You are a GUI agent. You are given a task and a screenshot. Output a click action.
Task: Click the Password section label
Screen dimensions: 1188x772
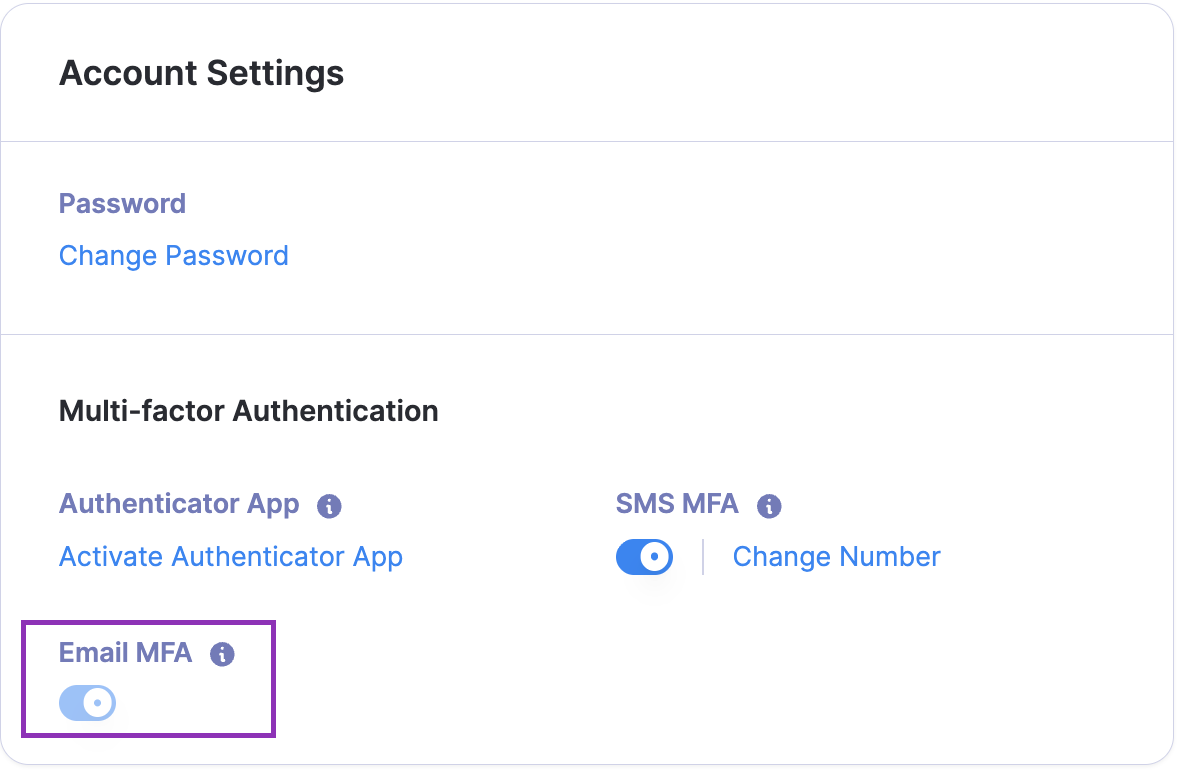tap(122, 204)
